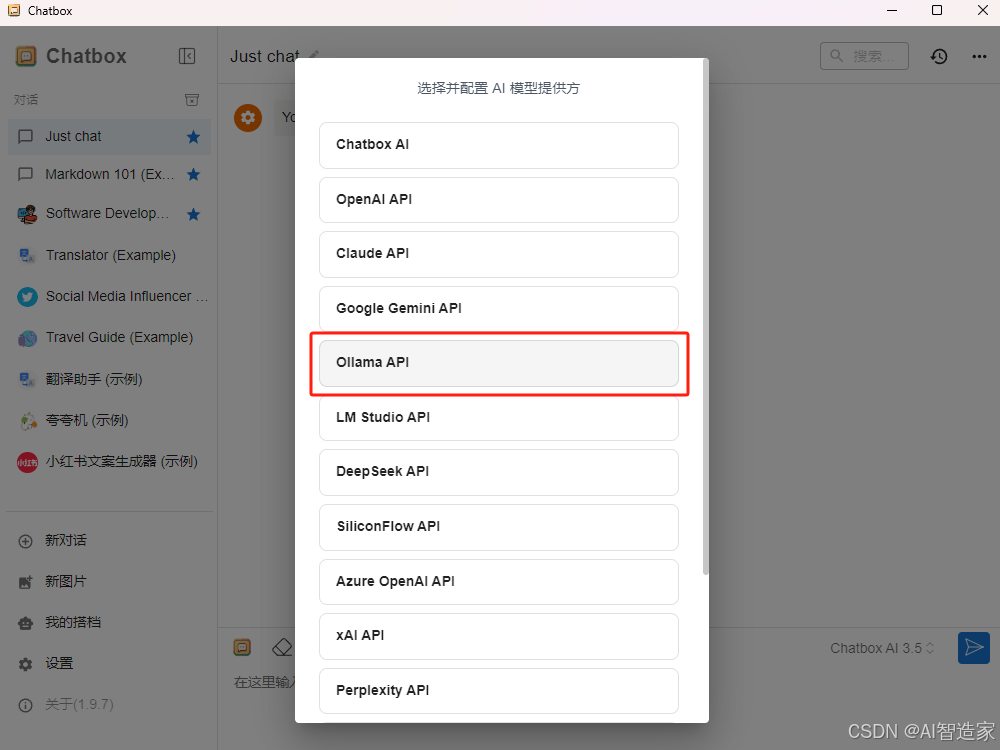The image size is (1000, 750).
Task: Click the eraser icon above message input
Action: click(281, 648)
